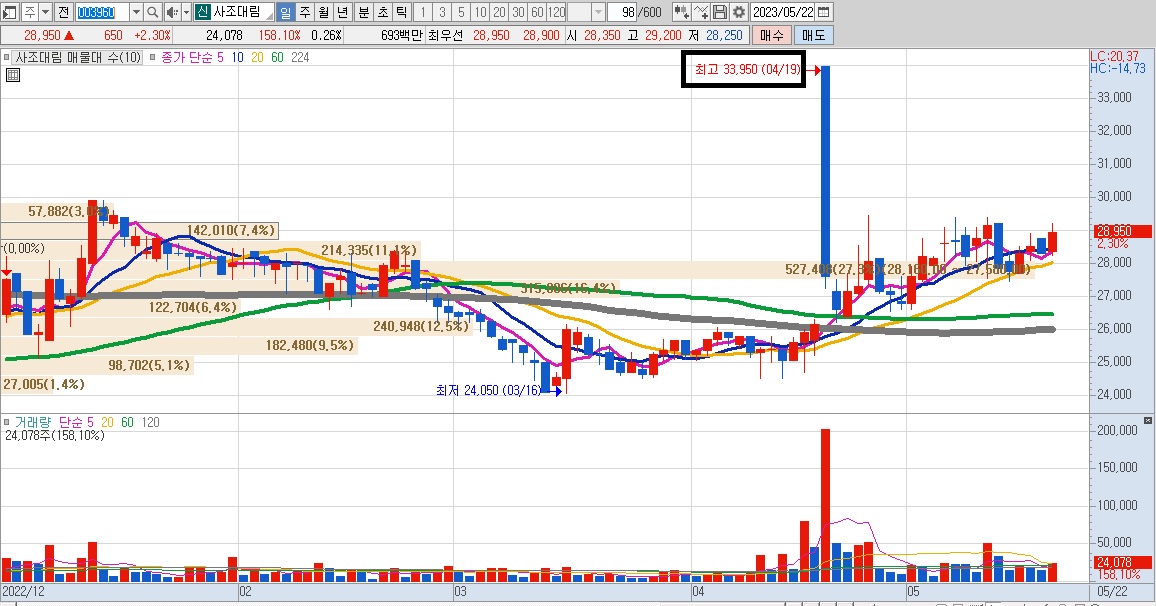Open the calendar date picker icon
The height and width of the screenshot is (606, 1156).
click(824, 12)
